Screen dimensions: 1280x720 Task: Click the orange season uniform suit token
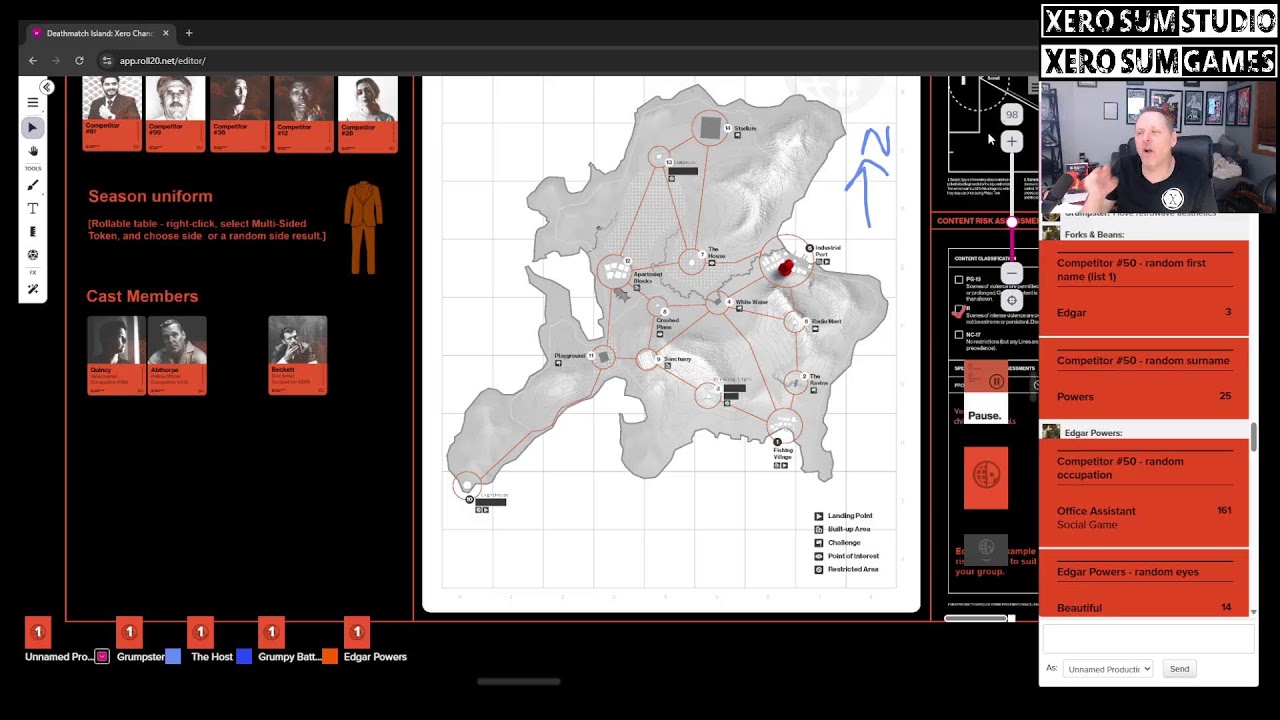tap(363, 228)
